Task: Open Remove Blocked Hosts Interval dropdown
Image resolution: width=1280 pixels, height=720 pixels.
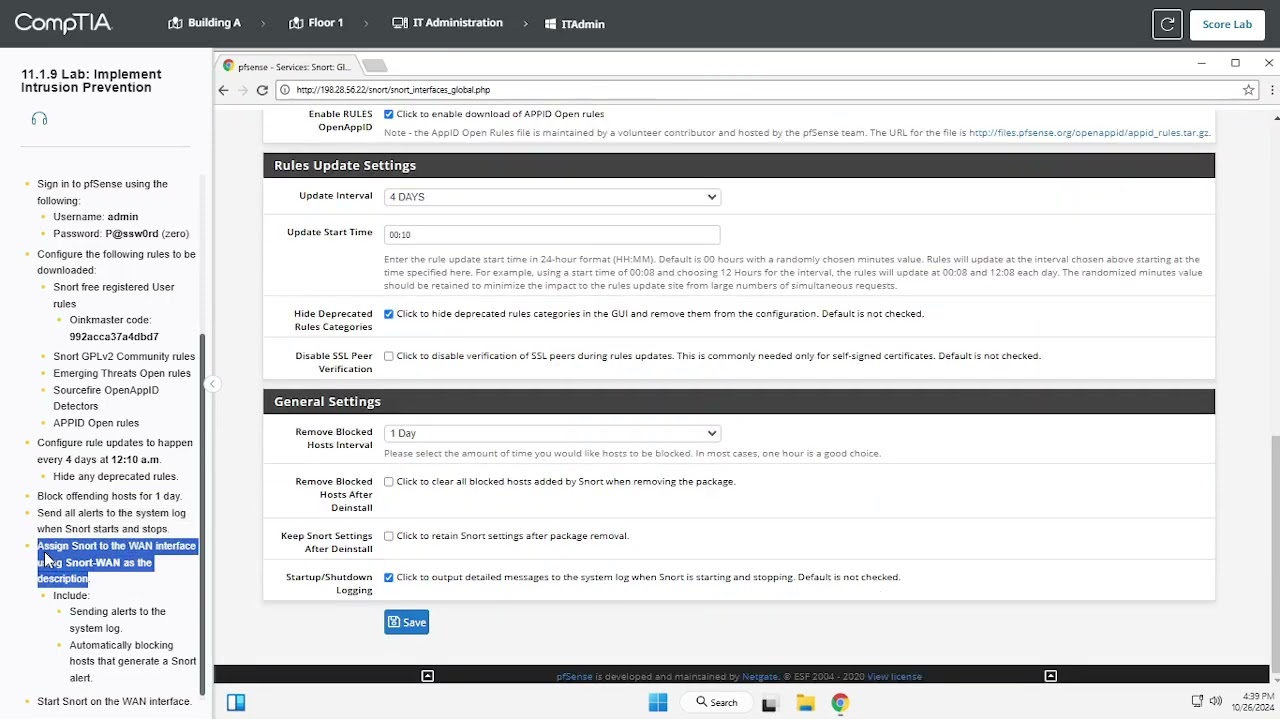Action: (x=552, y=433)
